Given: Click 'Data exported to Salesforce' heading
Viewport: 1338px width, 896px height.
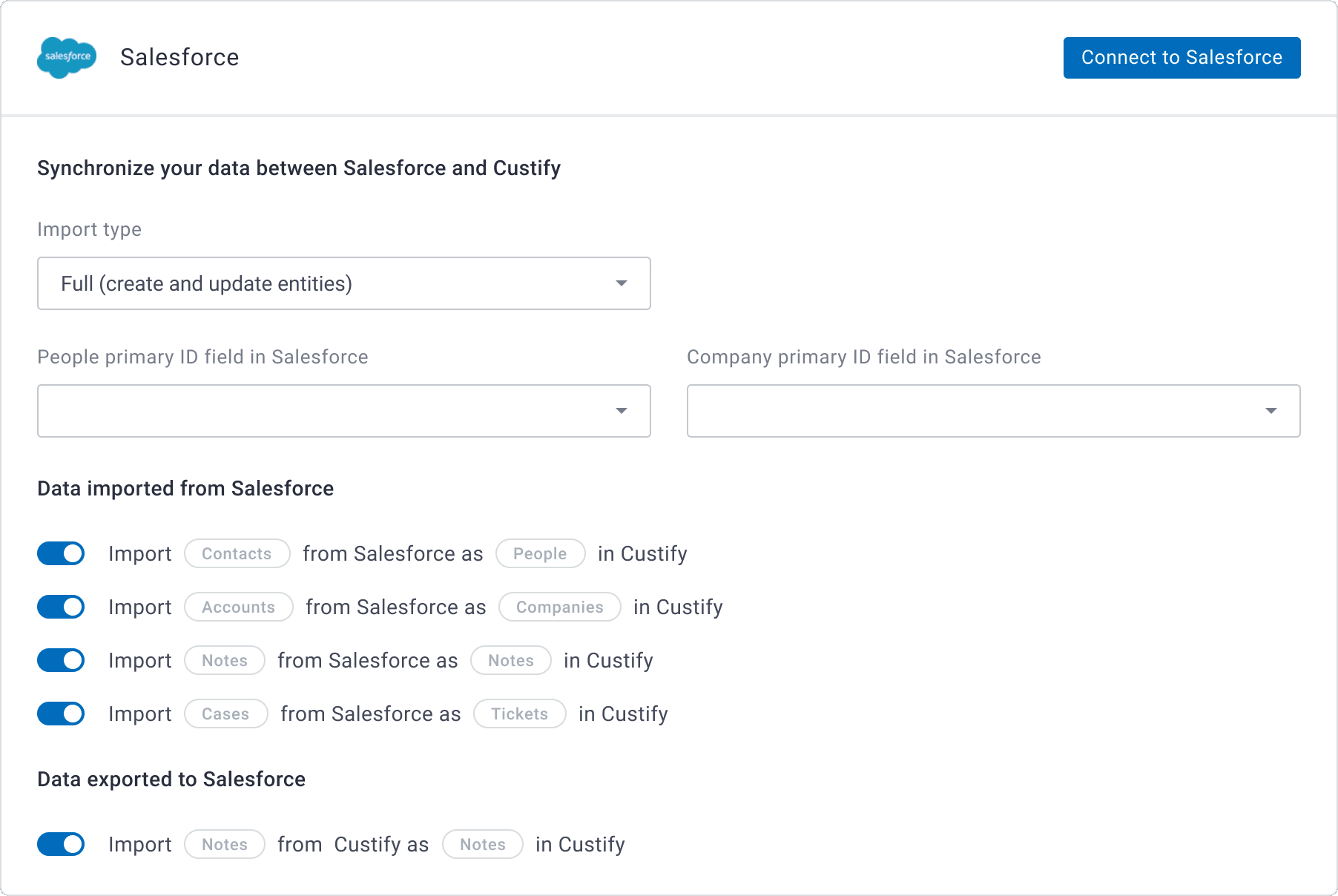Looking at the screenshot, I should [x=171, y=779].
